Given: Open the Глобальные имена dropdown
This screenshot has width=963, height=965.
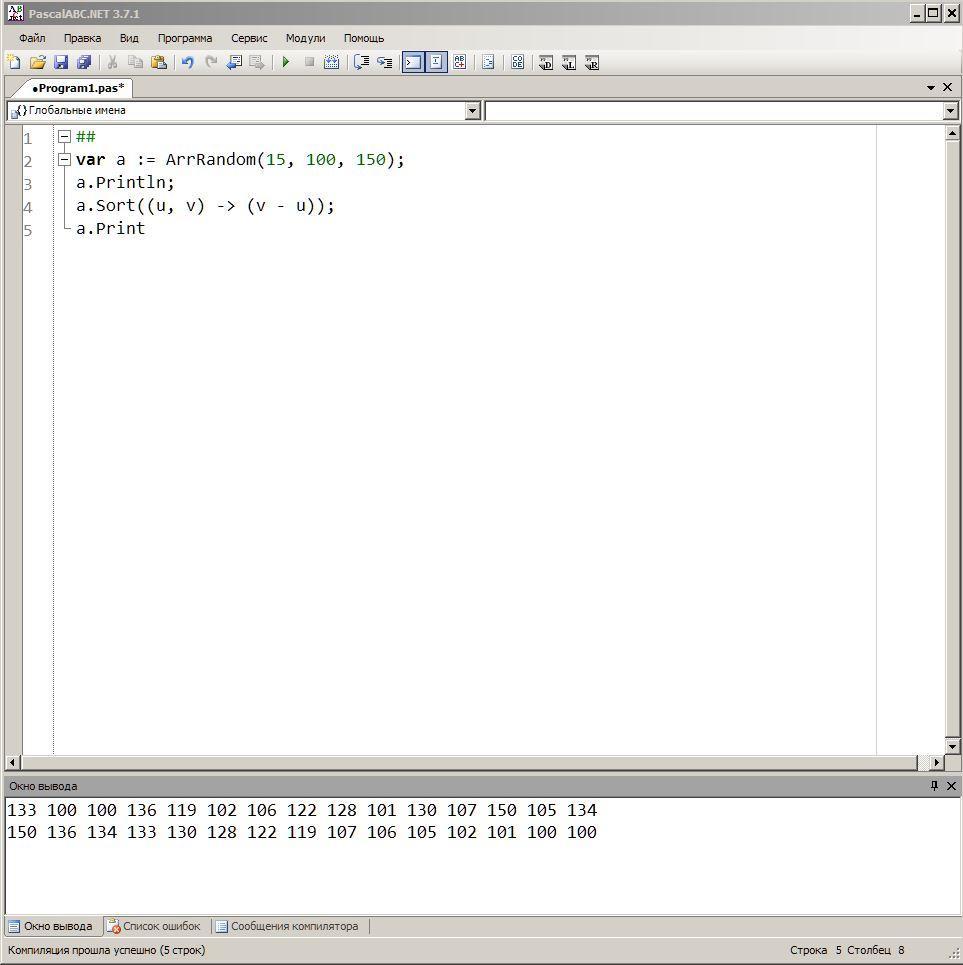Looking at the screenshot, I should [473, 111].
